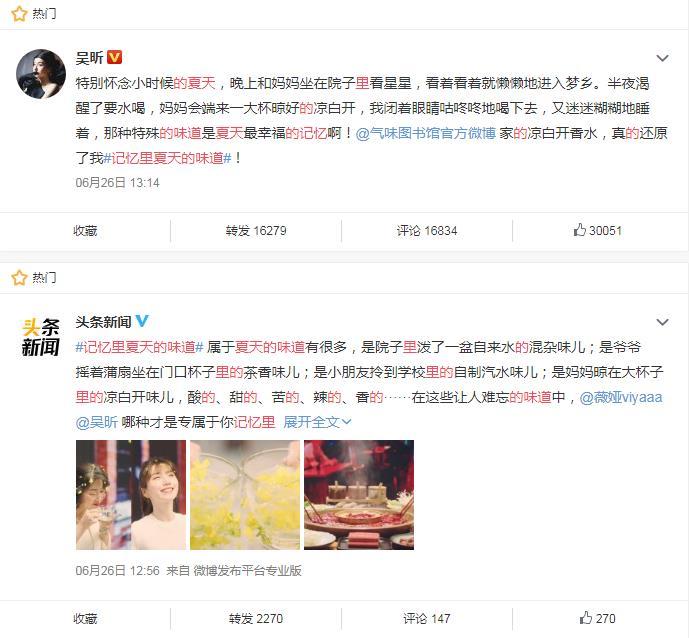Expand full text via 展开全文
689x638 pixels.
click(x=317, y=422)
